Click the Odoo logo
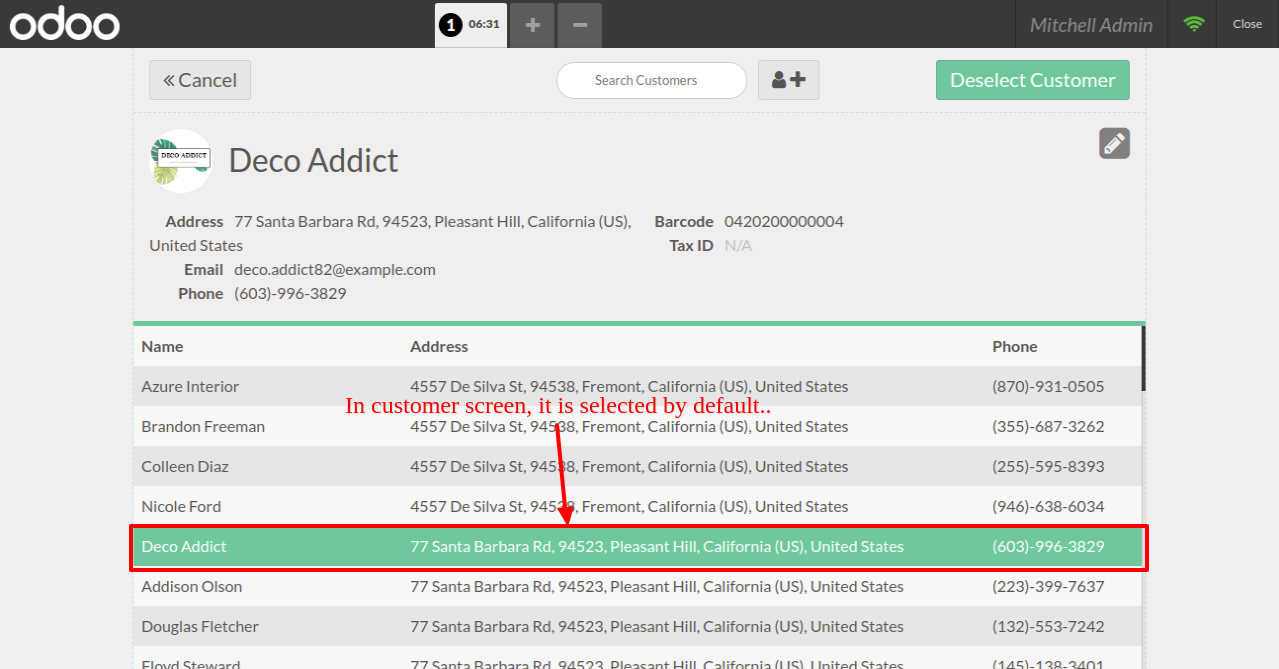Image resolution: width=1279 pixels, height=669 pixels. 64,24
